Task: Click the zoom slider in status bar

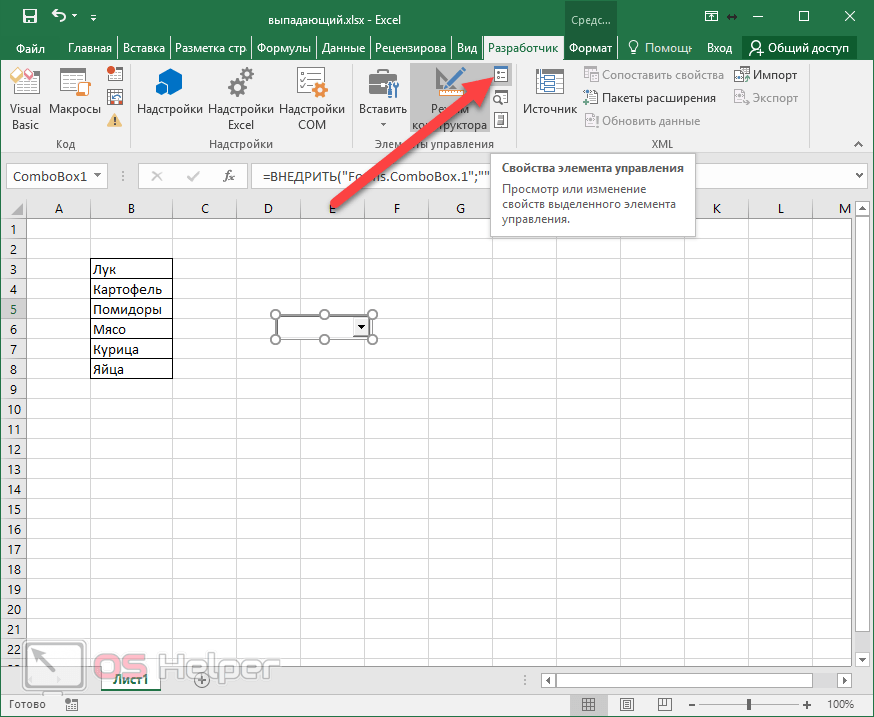Action: point(748,704)
